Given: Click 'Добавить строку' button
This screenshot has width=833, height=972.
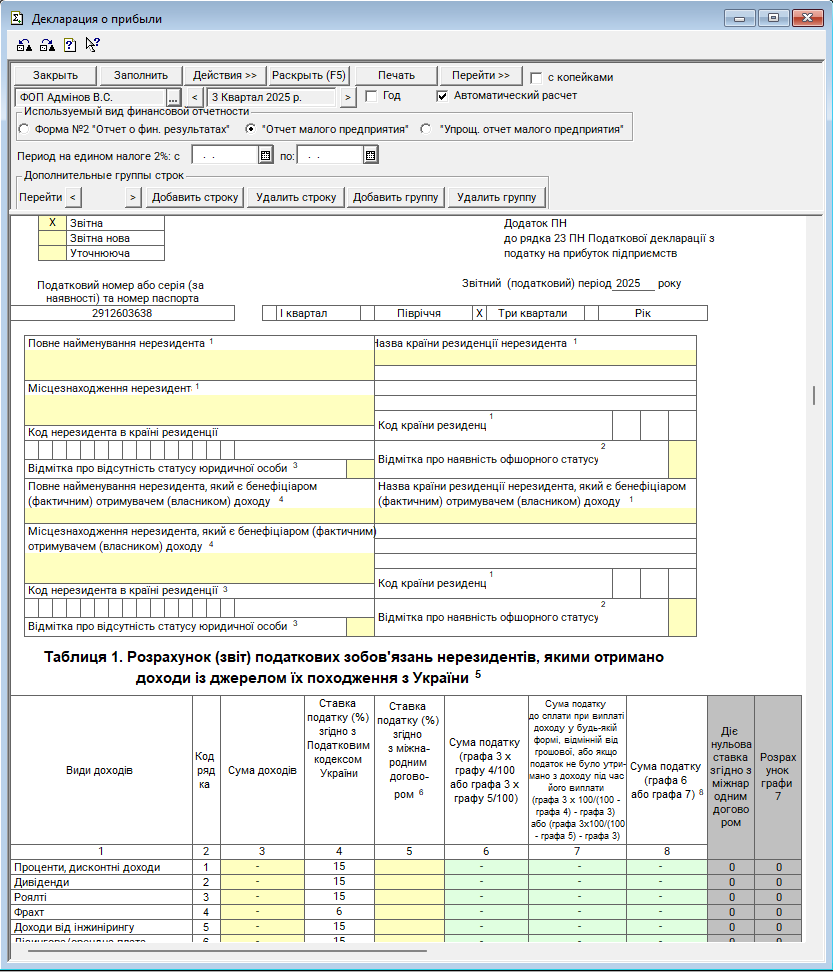Looking at the screenshot, I should click(x=195, y=197).
